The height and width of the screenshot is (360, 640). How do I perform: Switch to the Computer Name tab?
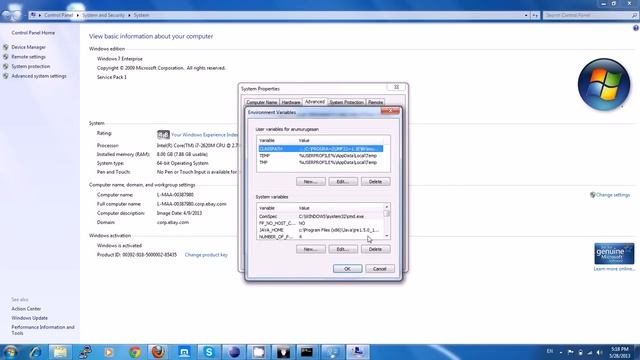tap(262, 102)
